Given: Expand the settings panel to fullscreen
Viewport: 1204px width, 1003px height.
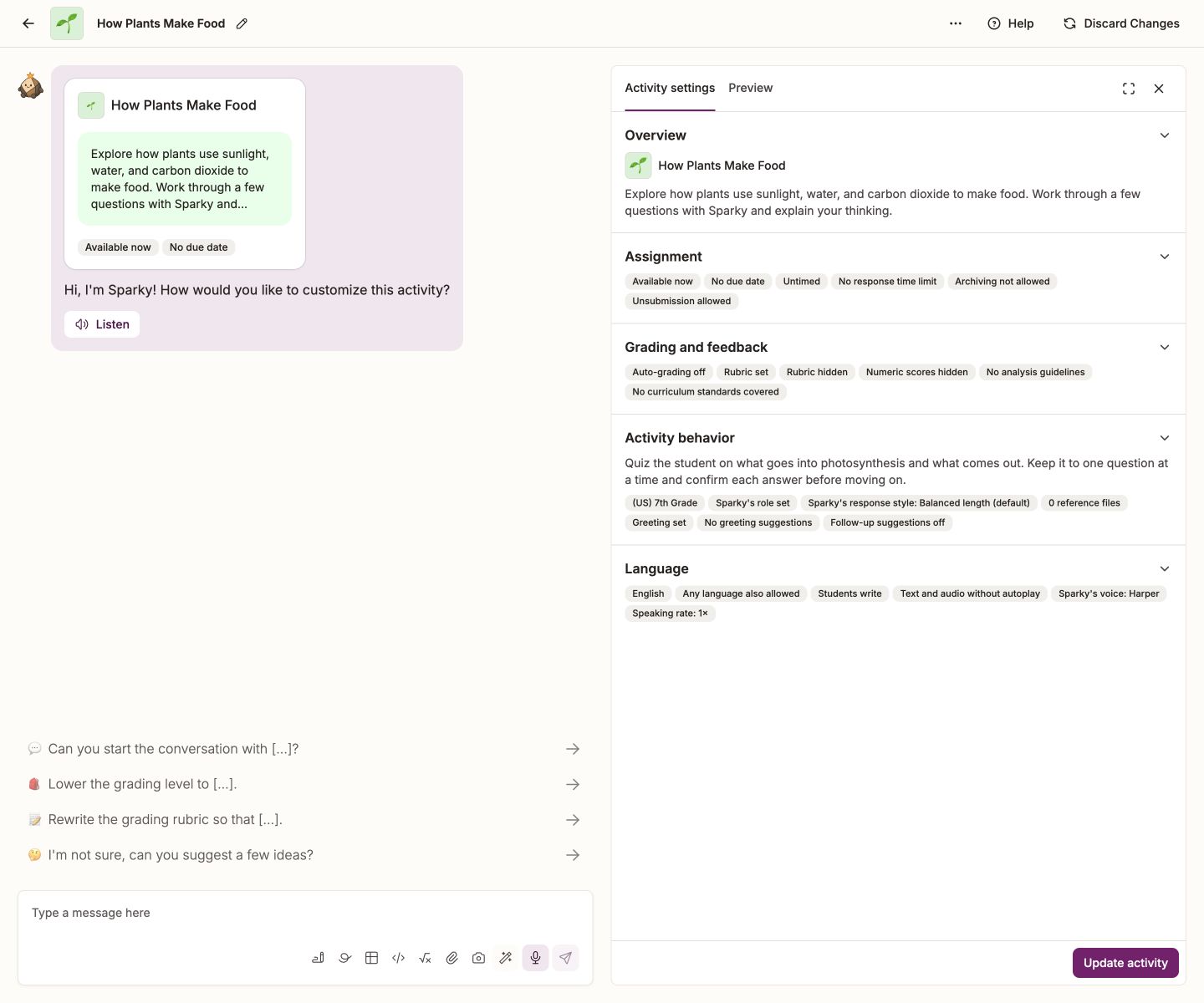Looking at the screenshot, I should (1129, 89).
